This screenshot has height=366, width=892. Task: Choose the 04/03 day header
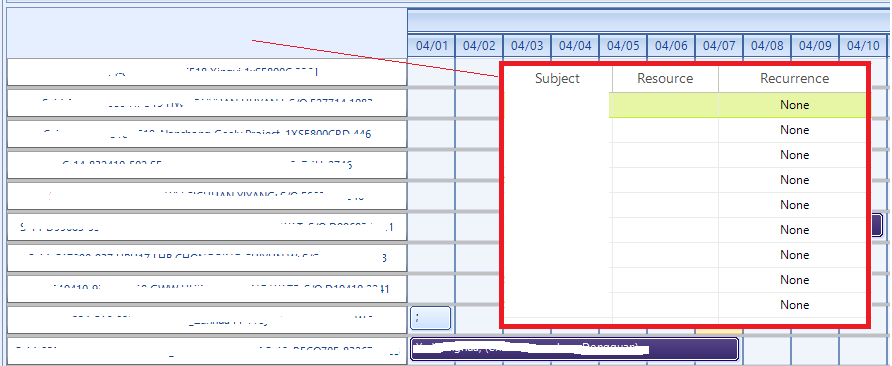tap(527, 46)
